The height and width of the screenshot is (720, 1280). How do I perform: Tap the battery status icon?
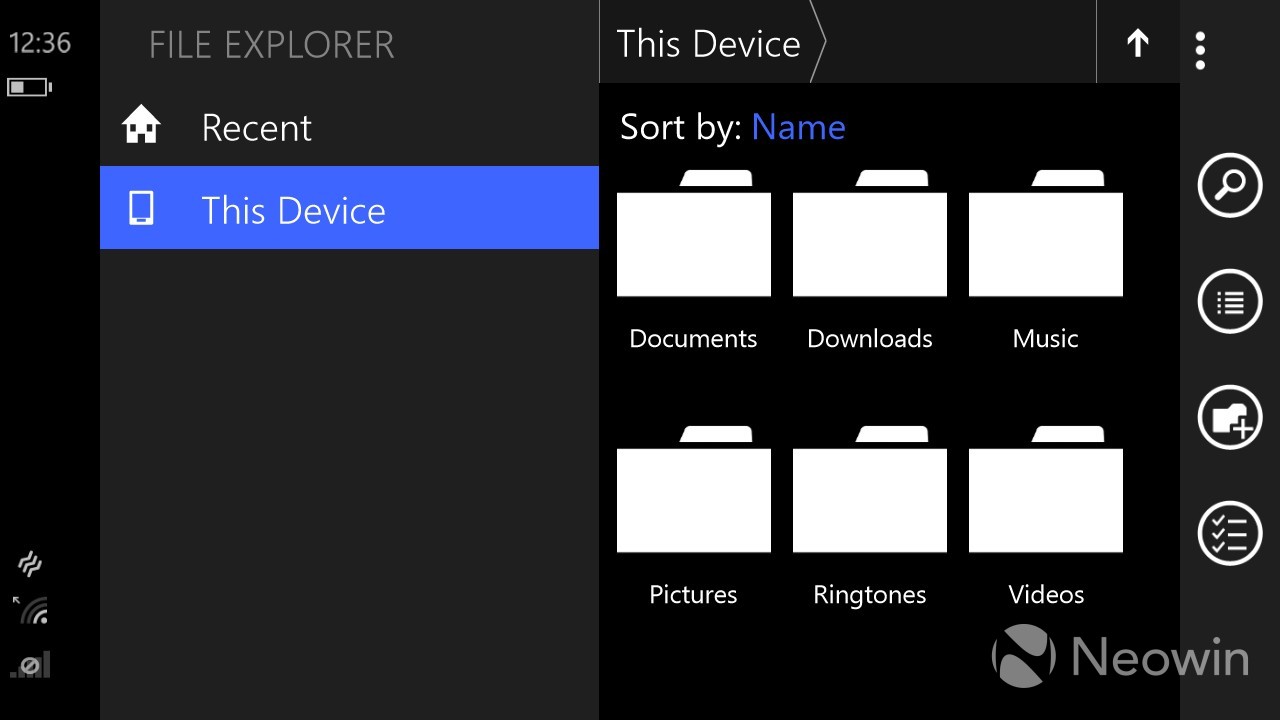(x=29, y=87)
